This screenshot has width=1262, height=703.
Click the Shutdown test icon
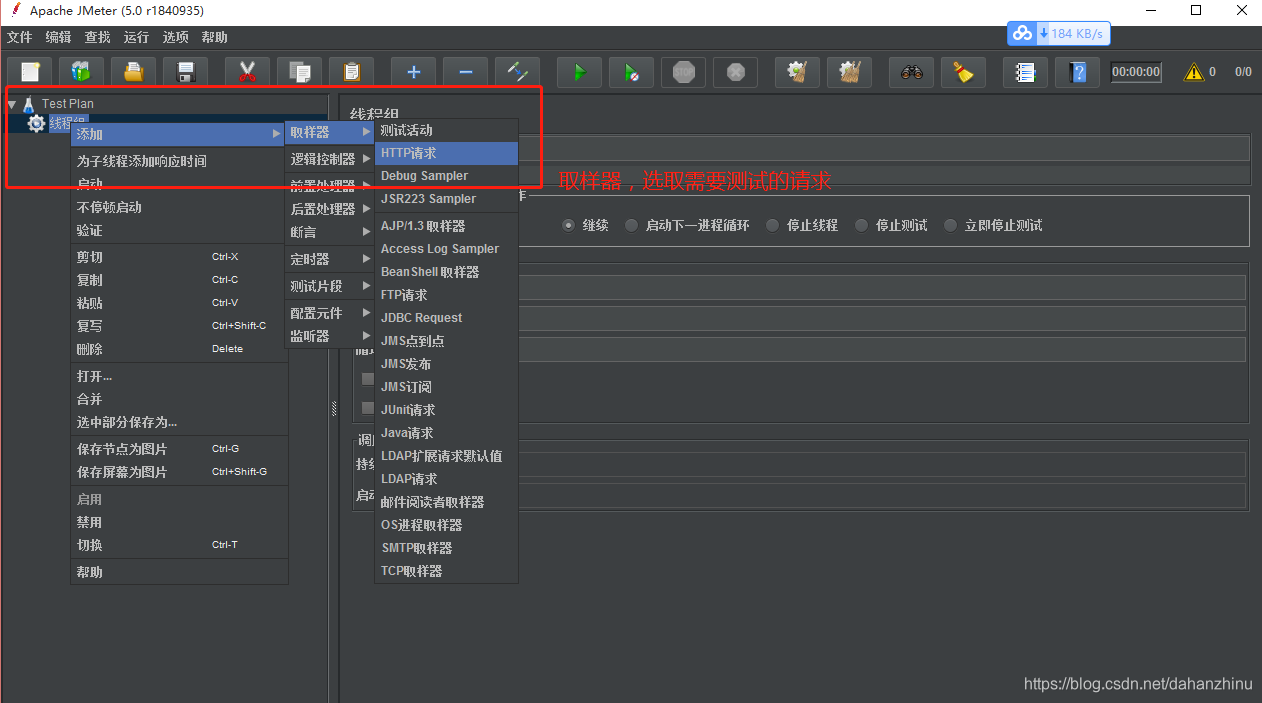(735, 72)
